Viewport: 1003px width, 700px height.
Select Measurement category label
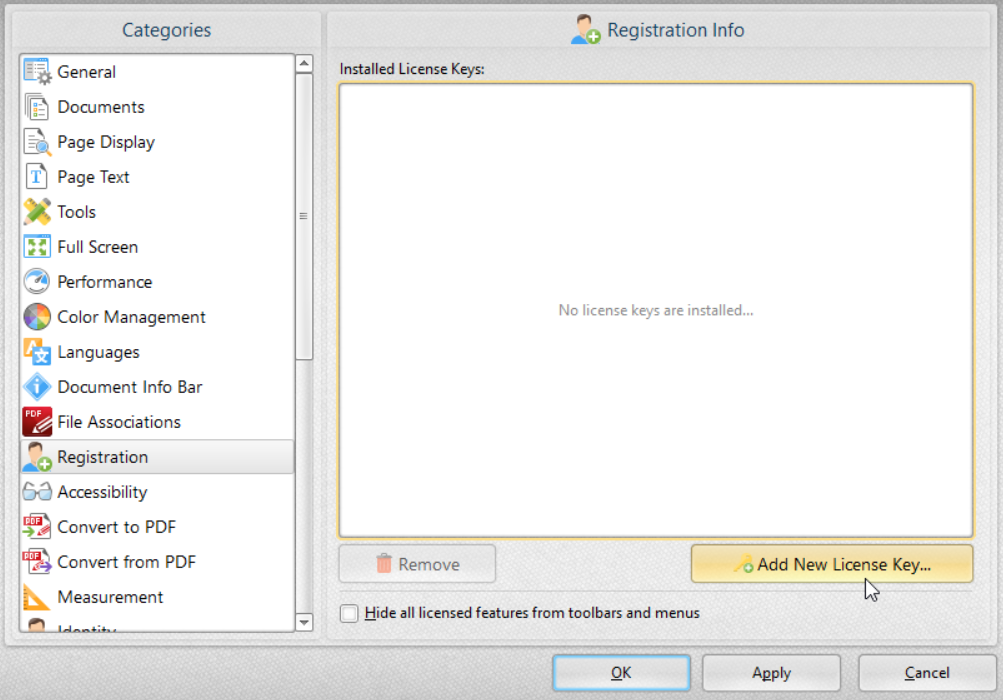tap(111, 597)
